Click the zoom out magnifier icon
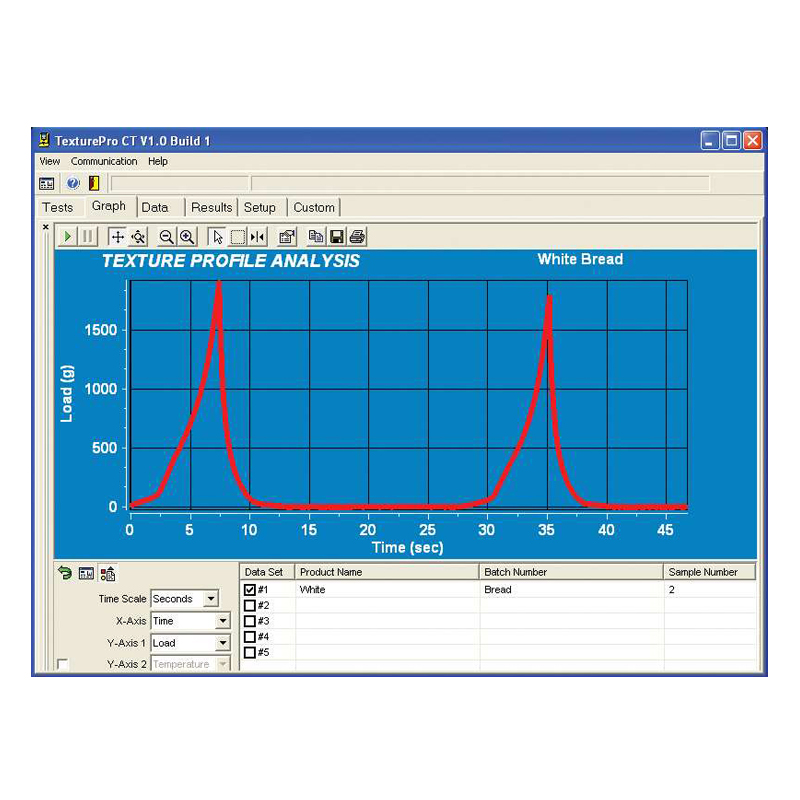The width and height of the screenshot is (800, 800). click(x=167, y=237)
